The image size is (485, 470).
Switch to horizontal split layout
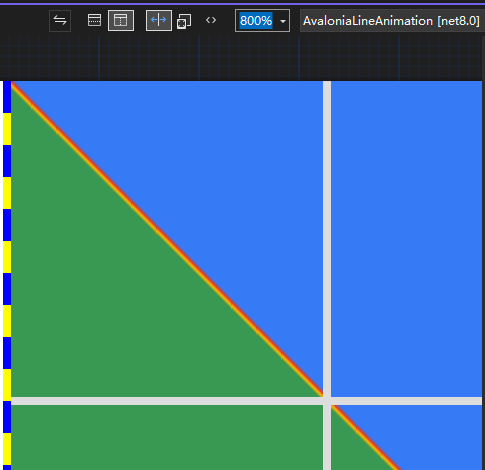pyautogui.click(x=94, y=21)
